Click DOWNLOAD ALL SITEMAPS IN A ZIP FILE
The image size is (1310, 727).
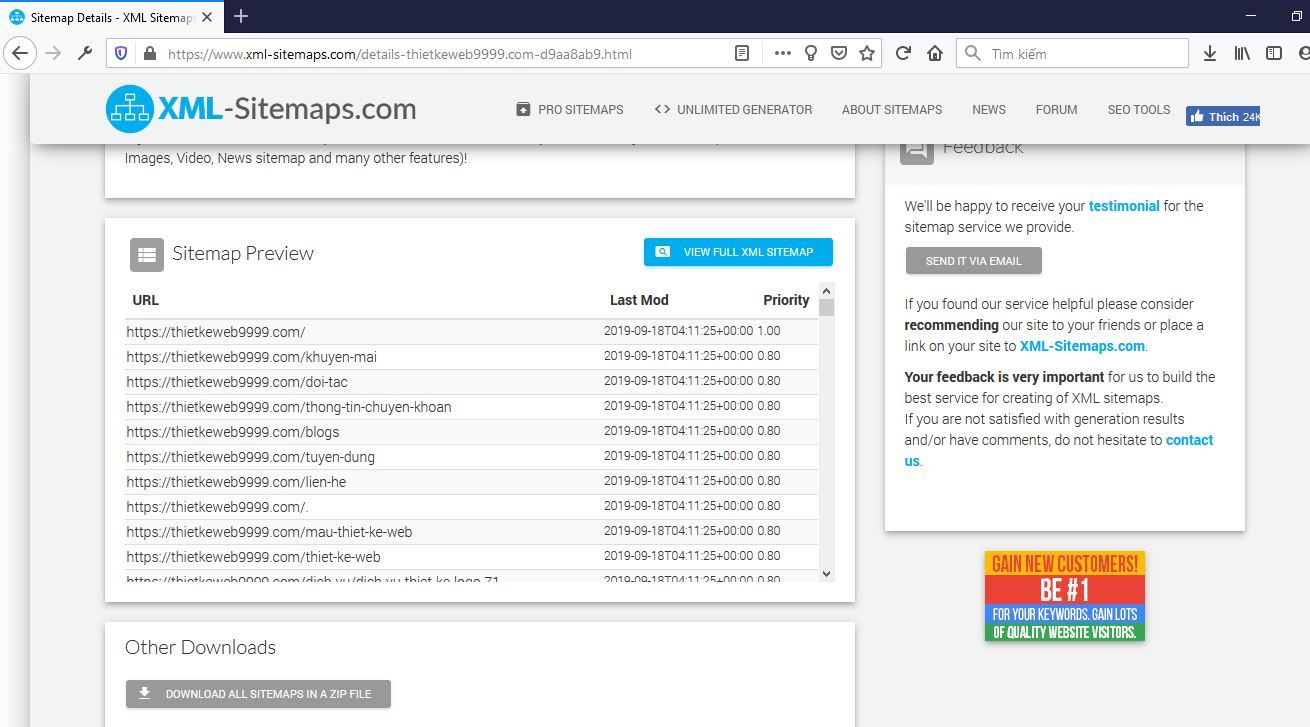click(x=258, y=694)
